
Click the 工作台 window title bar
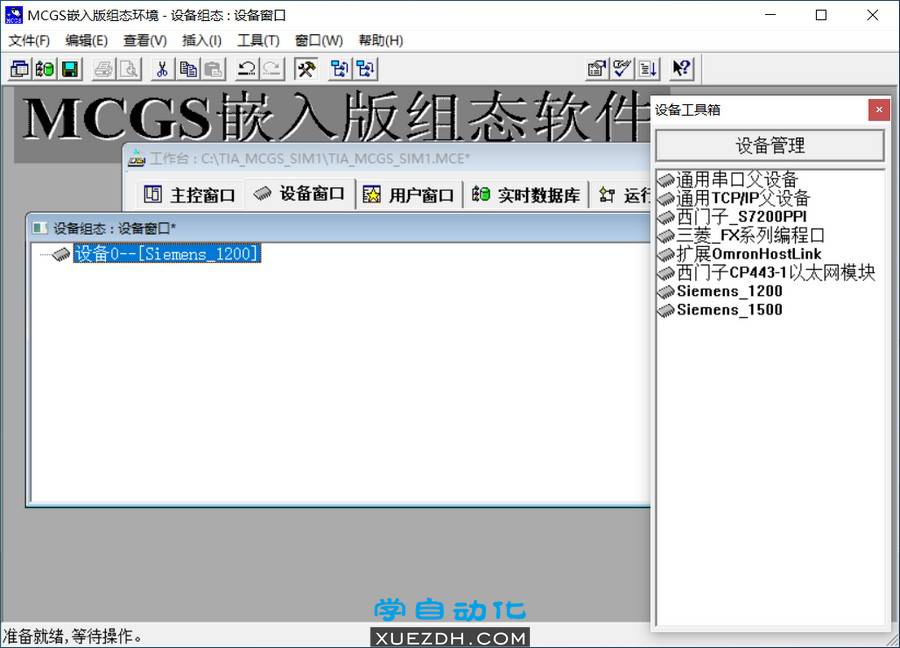click(387, 158)
